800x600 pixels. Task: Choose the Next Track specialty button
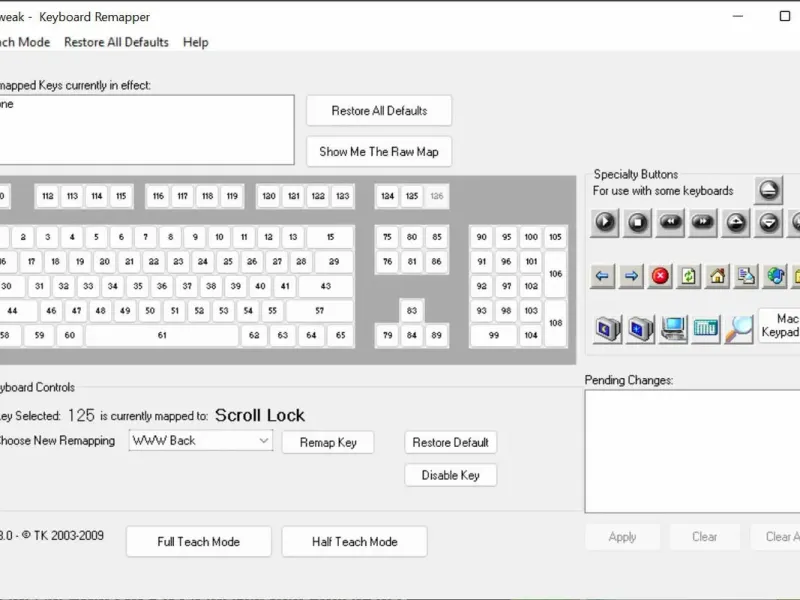(x=703, y=222)
